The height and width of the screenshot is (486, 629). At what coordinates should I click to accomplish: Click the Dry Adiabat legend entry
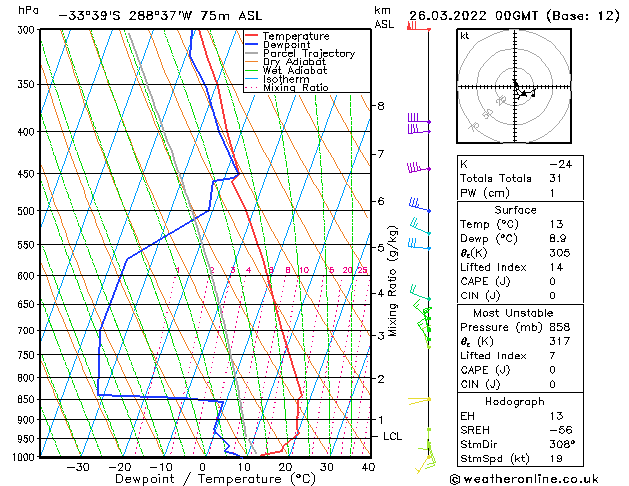[286, 62]
